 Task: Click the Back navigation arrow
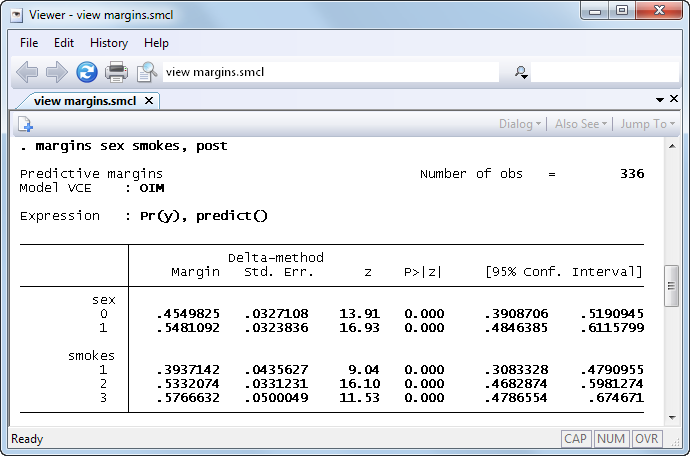27,72
